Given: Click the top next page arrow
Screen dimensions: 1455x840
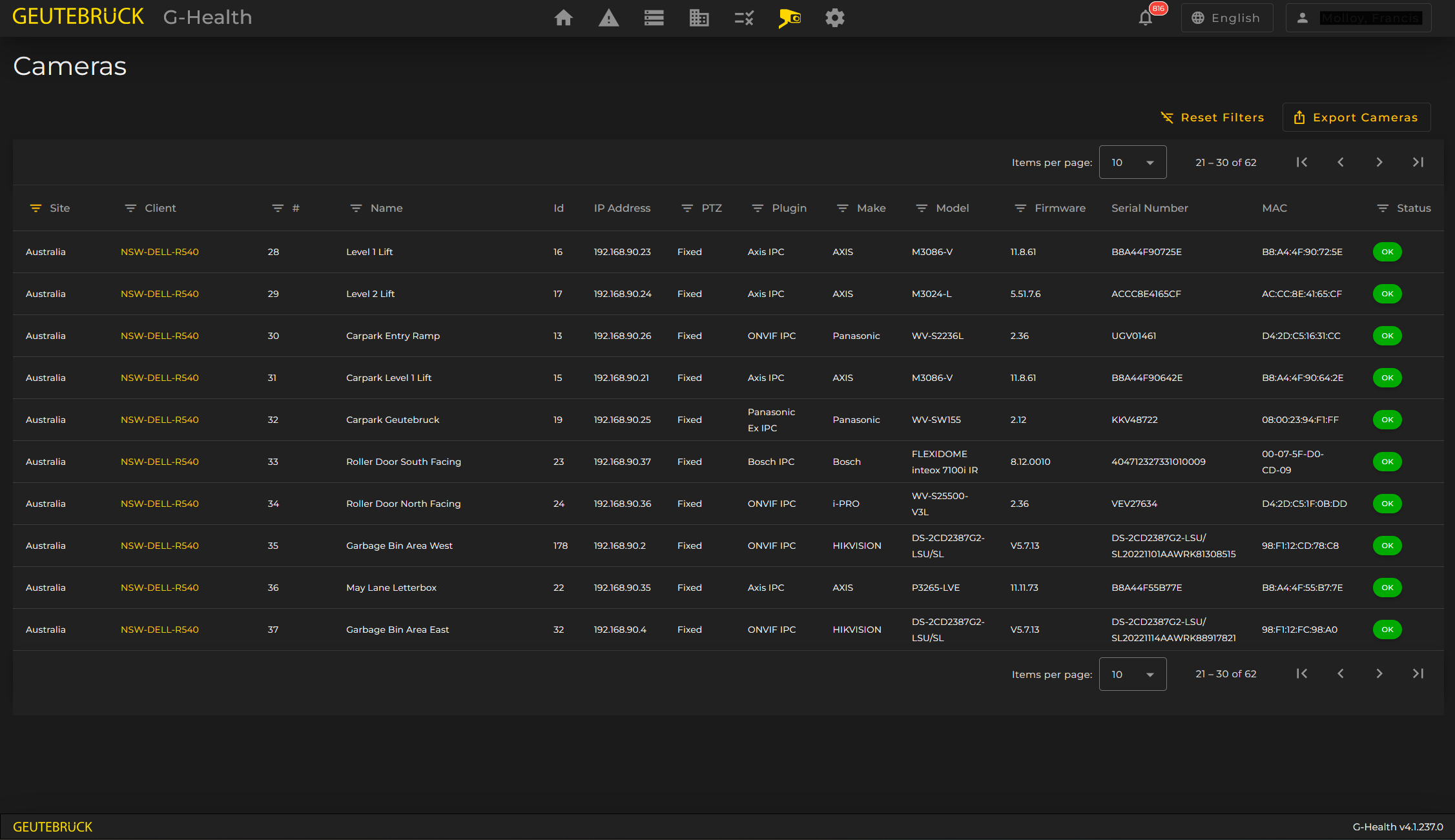Looking at the screenshot, I should pos(1379,162).
